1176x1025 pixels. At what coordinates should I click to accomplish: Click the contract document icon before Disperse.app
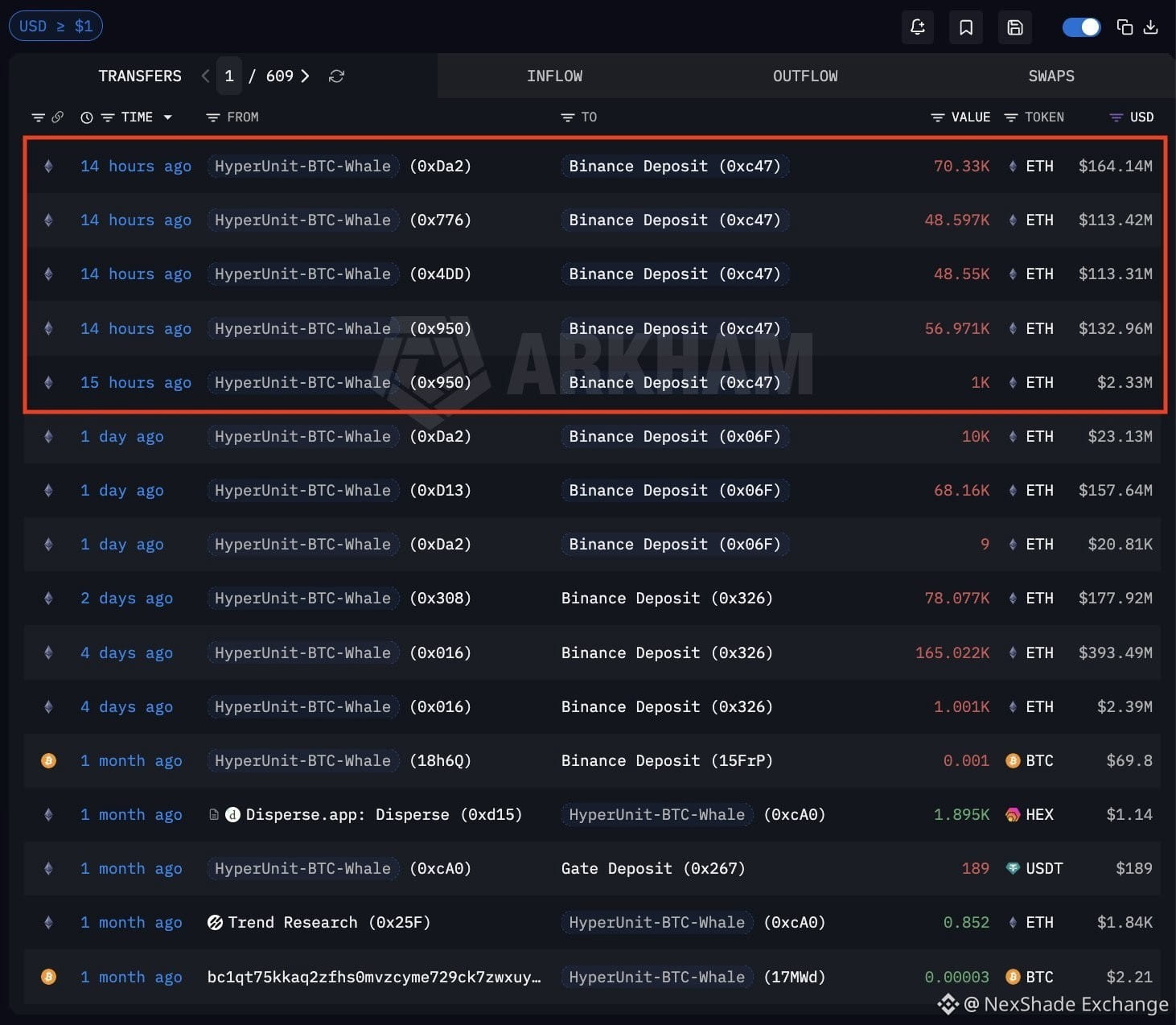tap(214, 814)
